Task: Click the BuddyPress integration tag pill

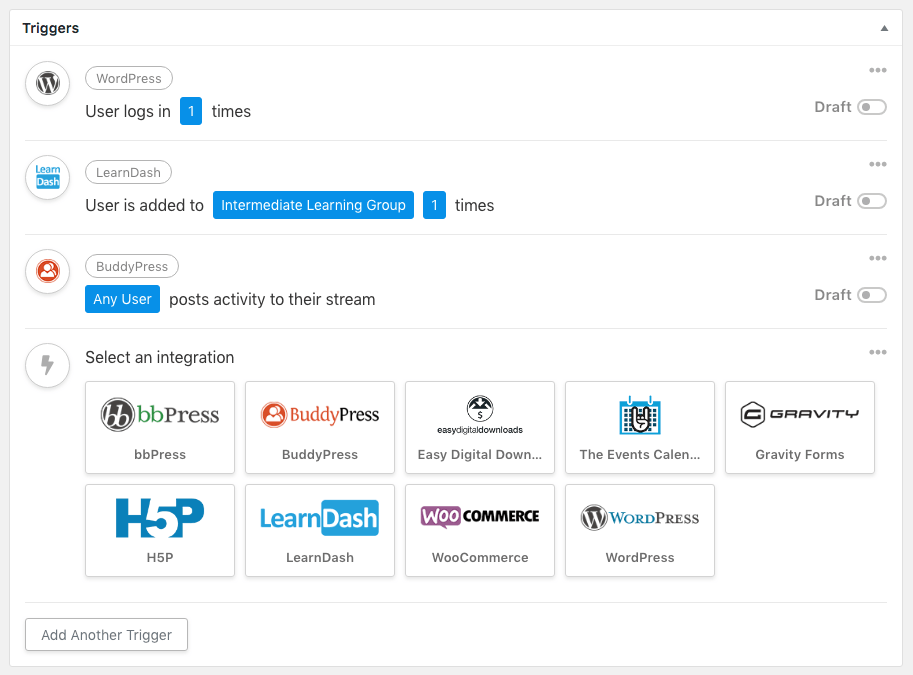Action: click(x=132, y=266)
